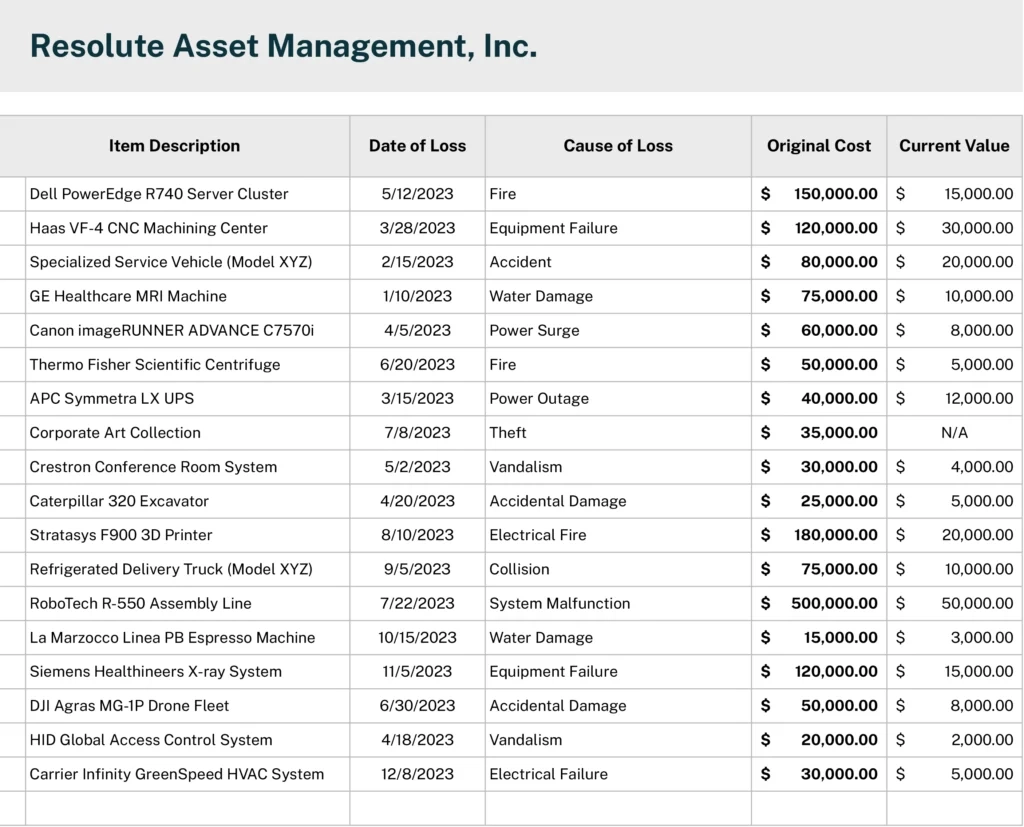This screenshot has height=827, width=1024.
Task: Select the Item Description column header
Action: (174, 146)
